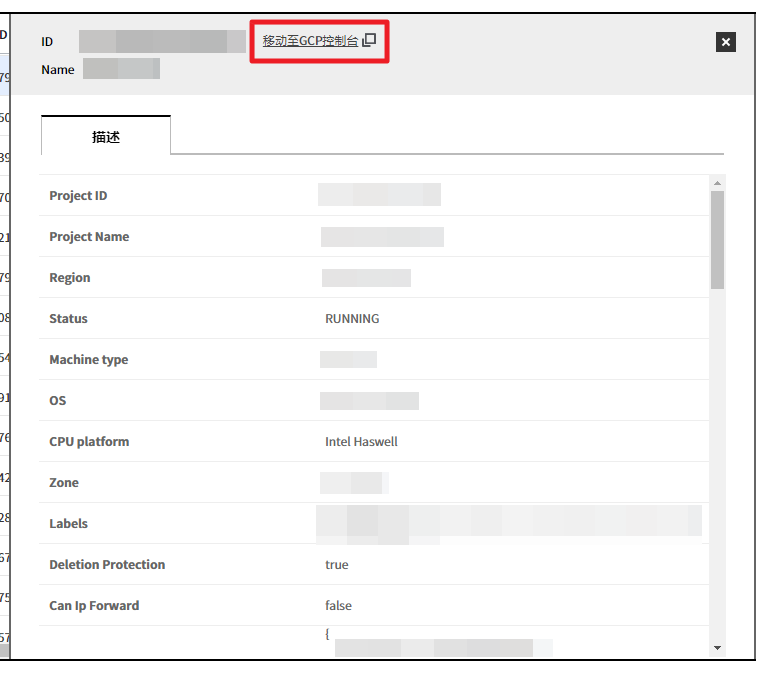Click the Labels row label
This screenshot has height=680, width=774.
68,524
